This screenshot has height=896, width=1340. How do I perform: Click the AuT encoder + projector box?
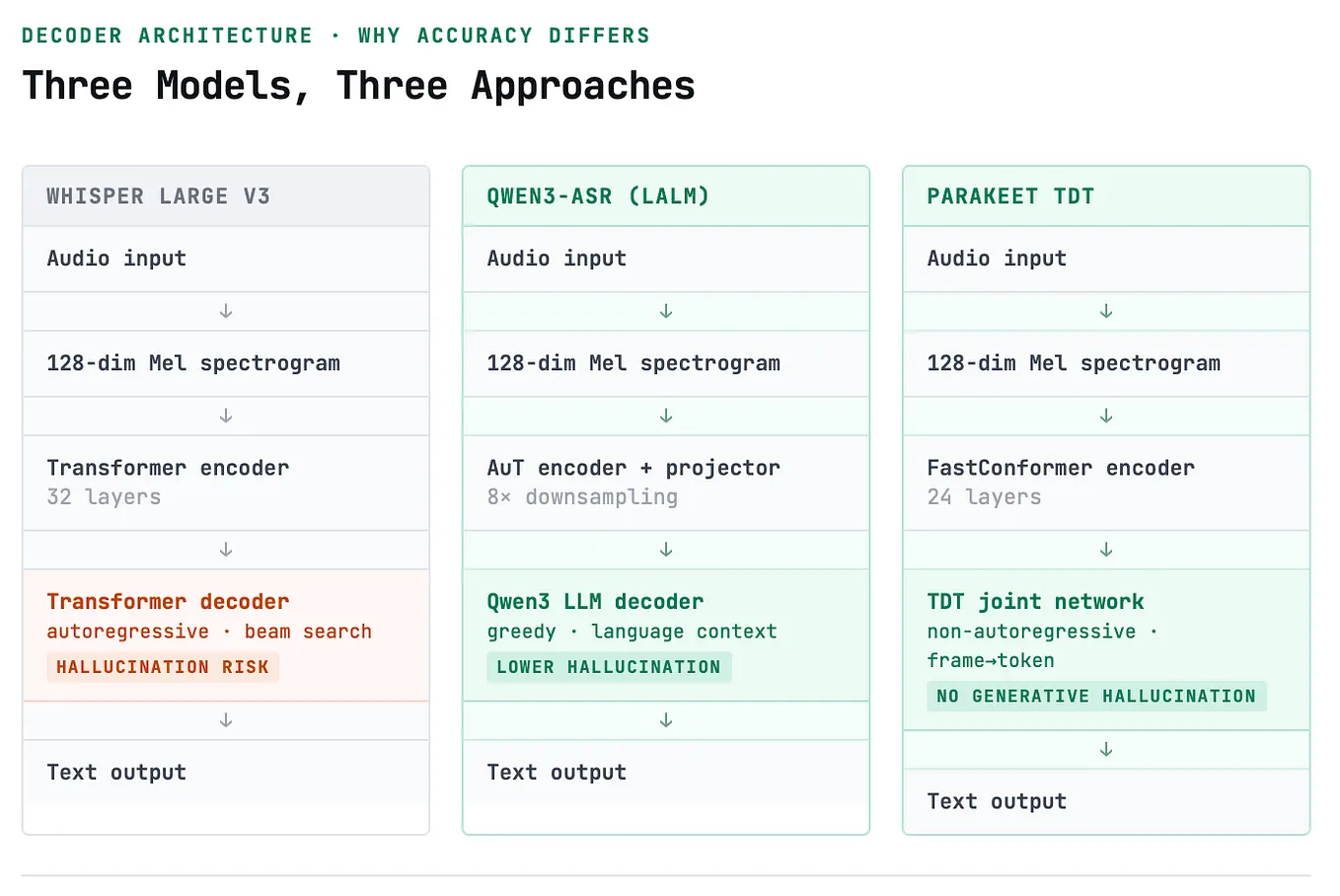[666, 483]
